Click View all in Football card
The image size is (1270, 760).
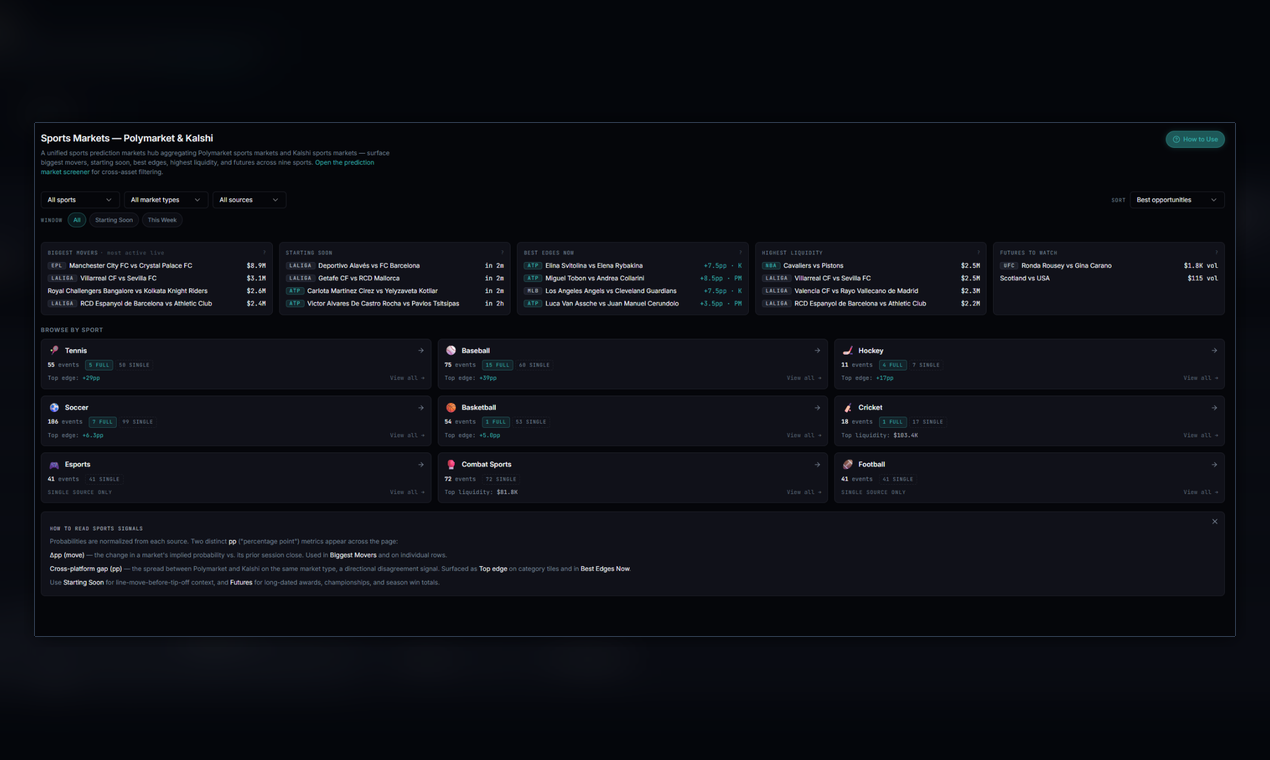pyautogui.click(x=1201, y=492)
